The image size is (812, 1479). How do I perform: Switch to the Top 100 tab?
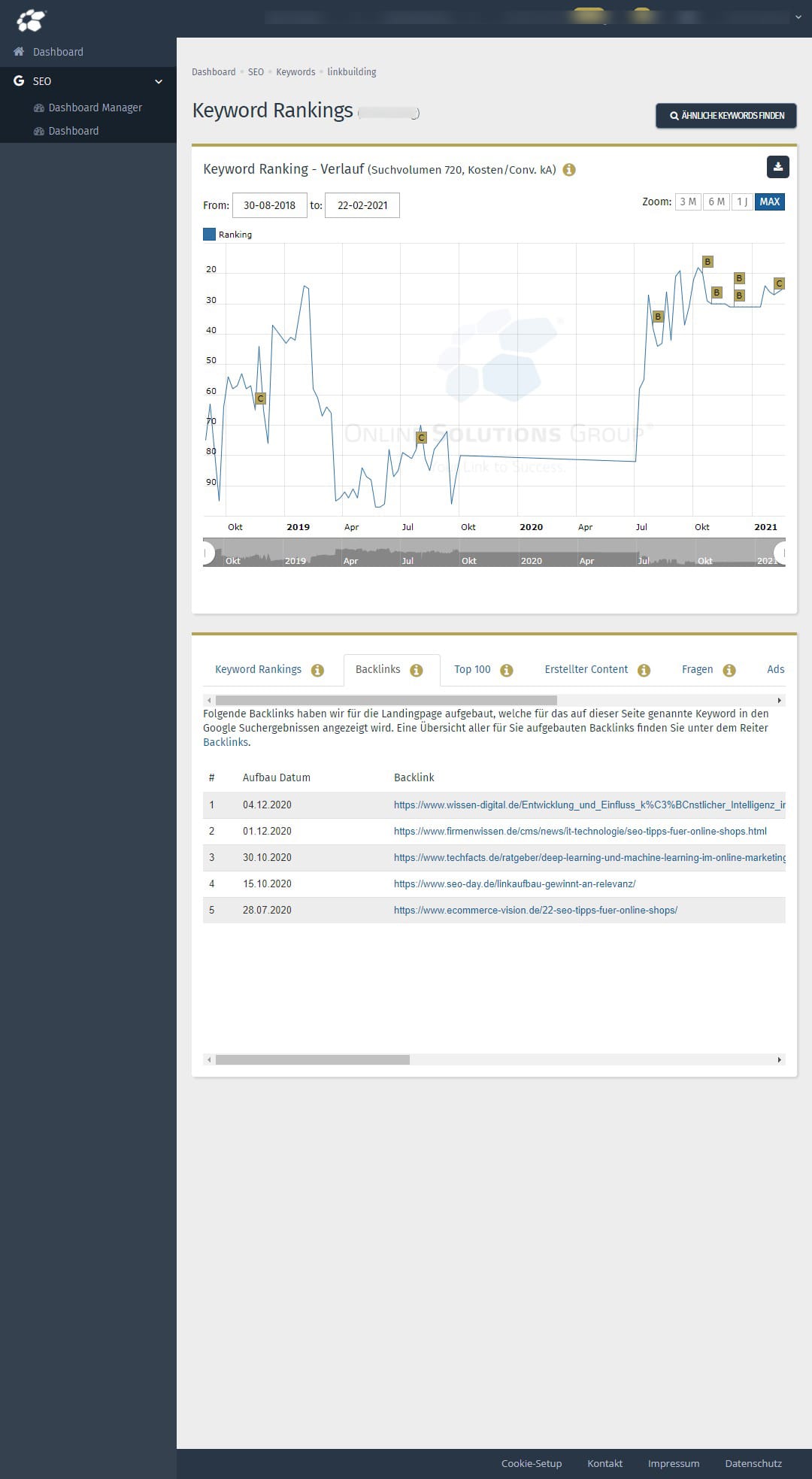point(472,670)
